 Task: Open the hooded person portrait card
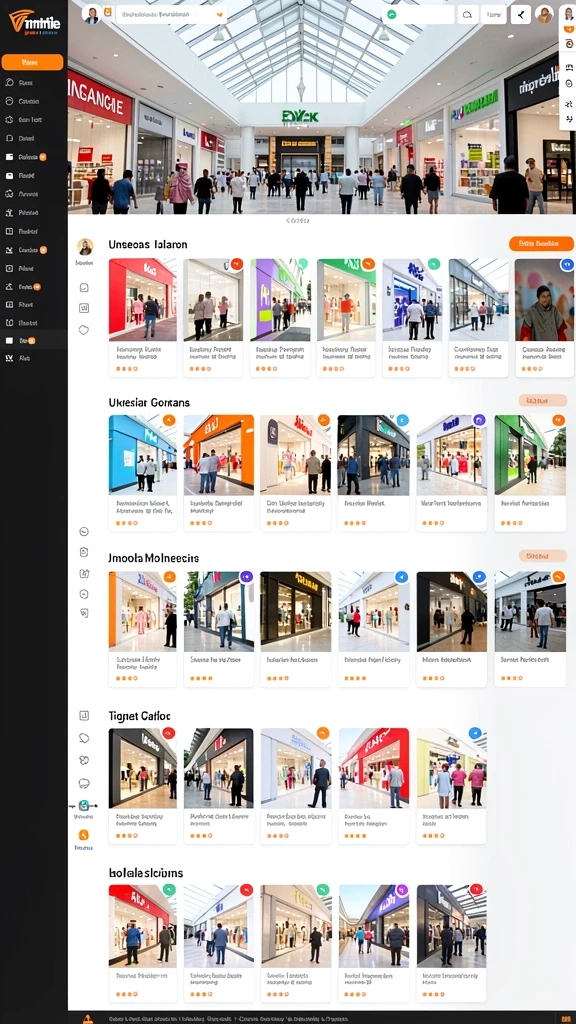[544, 318]
